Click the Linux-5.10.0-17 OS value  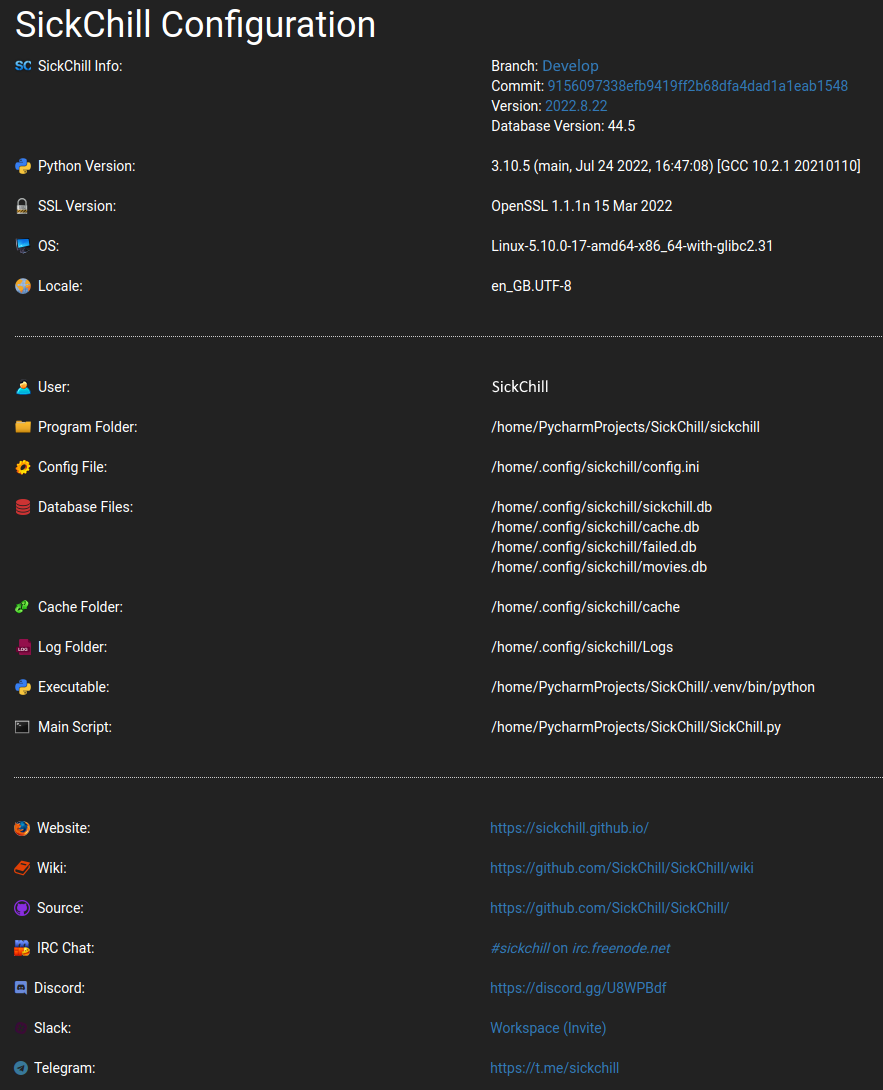[x=632, y=246]
